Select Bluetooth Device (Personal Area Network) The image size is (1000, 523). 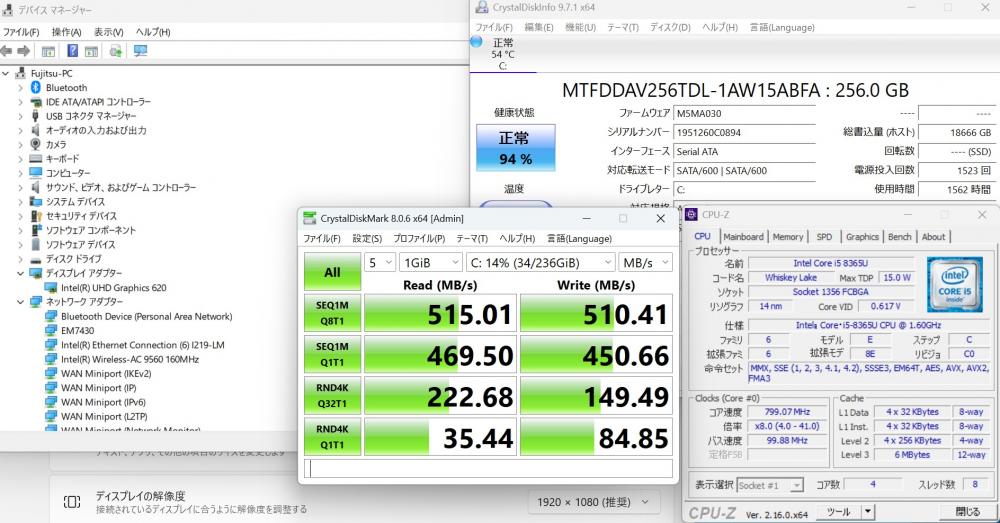(147, 316)
